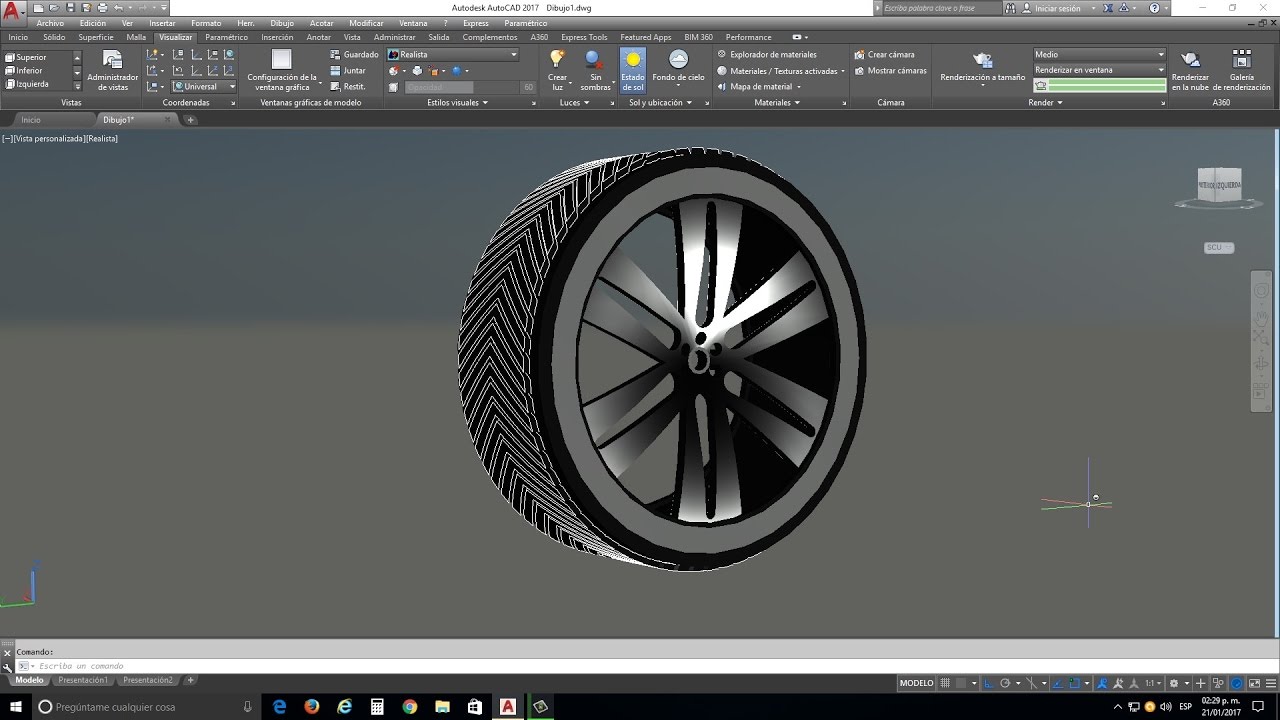The width and height of the screenshot is (1280, 720).
Task: Open Firefox from the Windows taskbar
Action: click(311, 706)
